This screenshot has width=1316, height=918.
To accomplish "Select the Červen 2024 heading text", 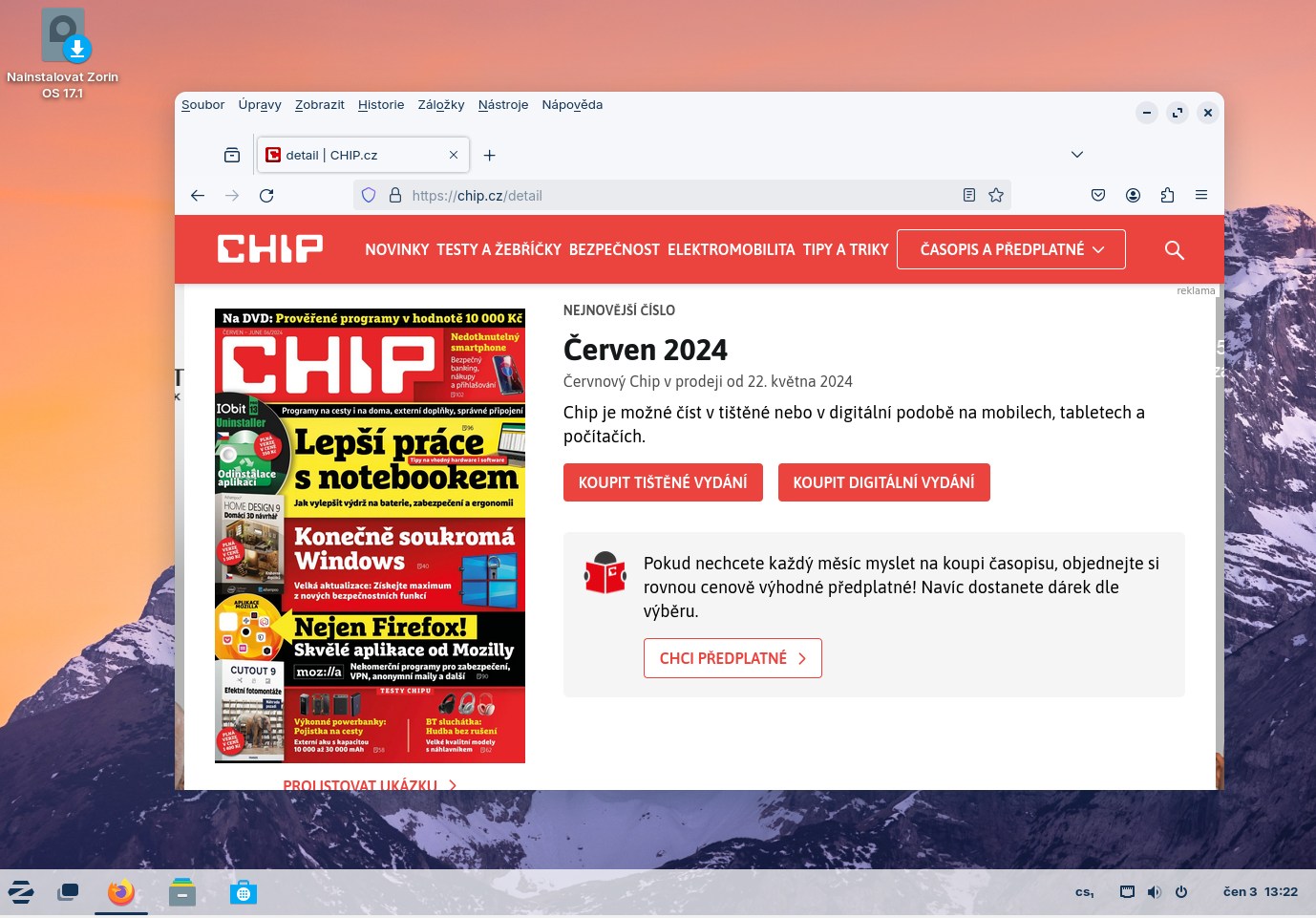I will pyautogui.click(x=646, y=350).
